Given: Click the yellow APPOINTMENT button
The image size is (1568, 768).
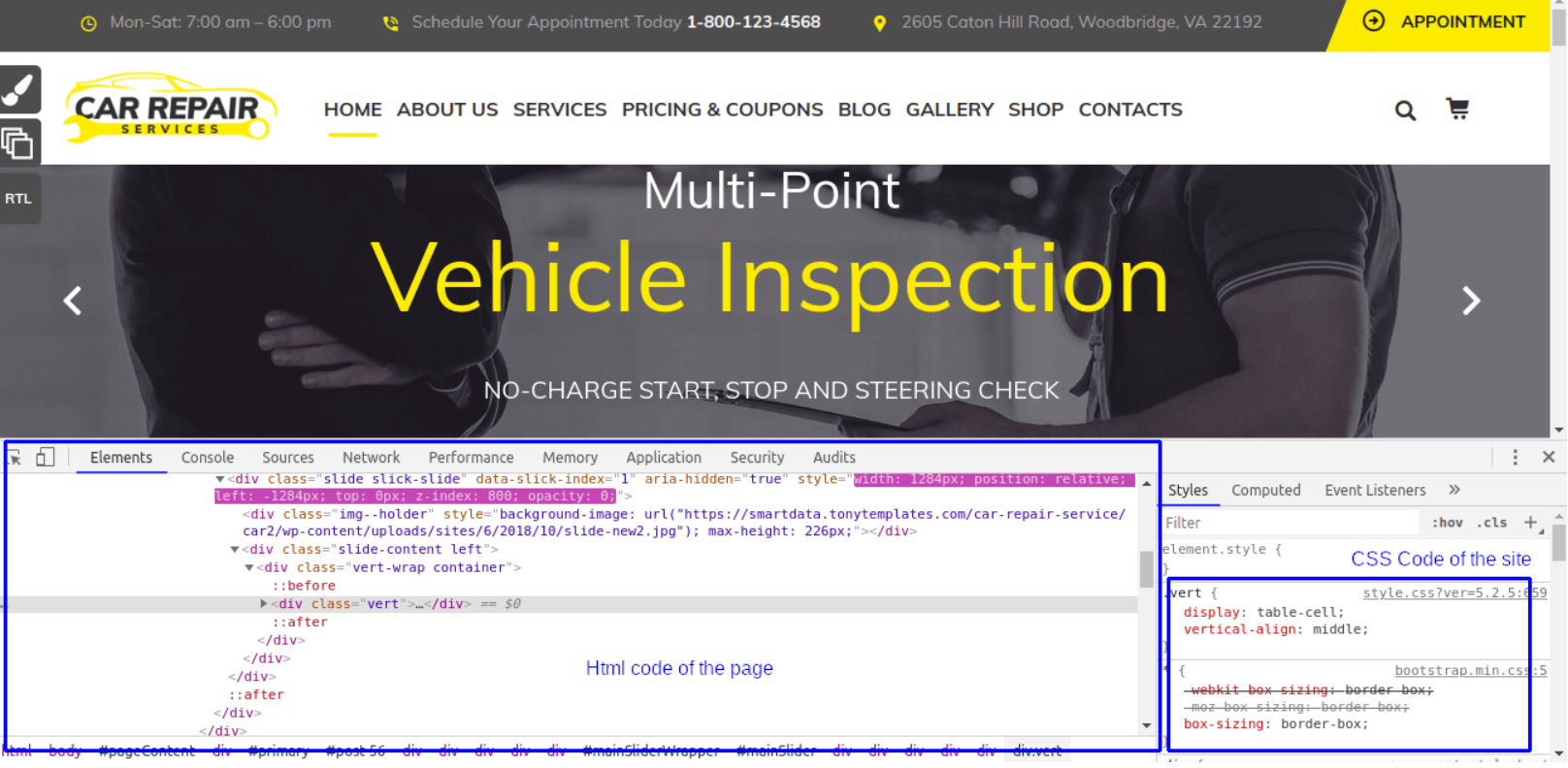Looking at the screenshot, I should coord(1446,22).
